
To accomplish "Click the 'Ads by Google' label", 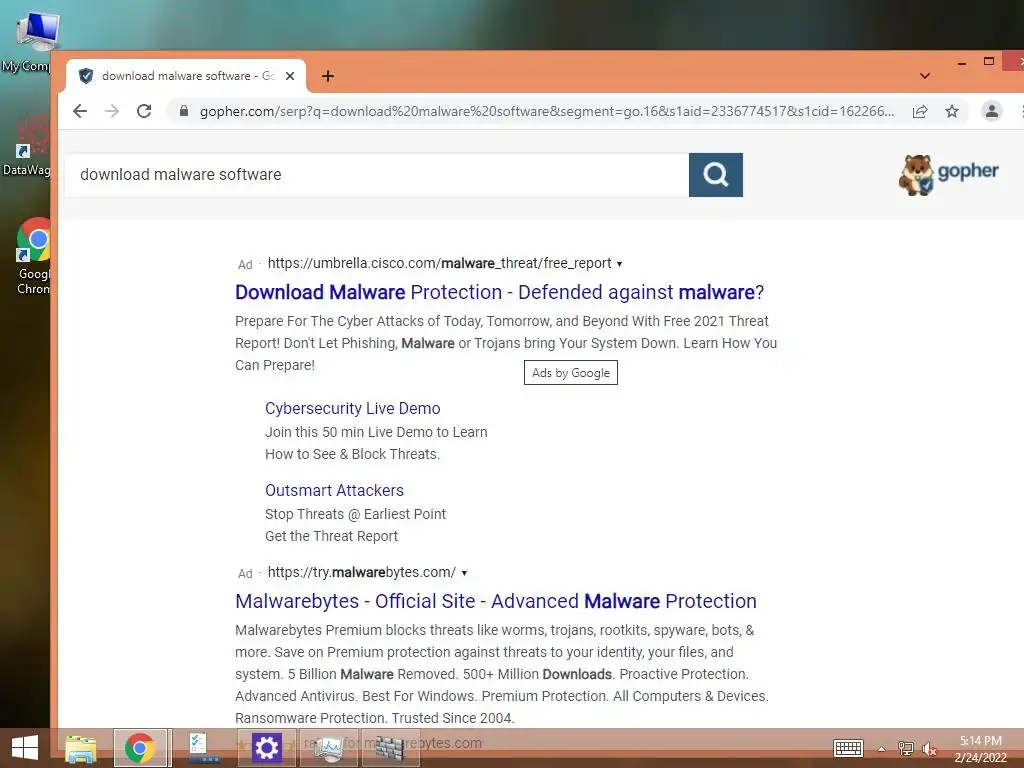I will [x=571, y=373].
